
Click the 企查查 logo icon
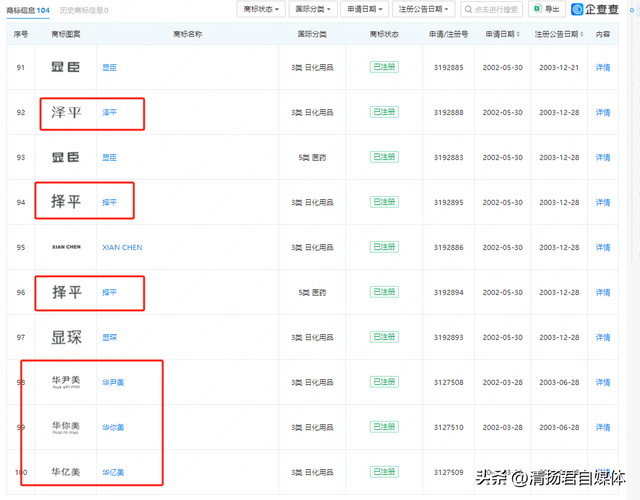[x=577, y=9]
